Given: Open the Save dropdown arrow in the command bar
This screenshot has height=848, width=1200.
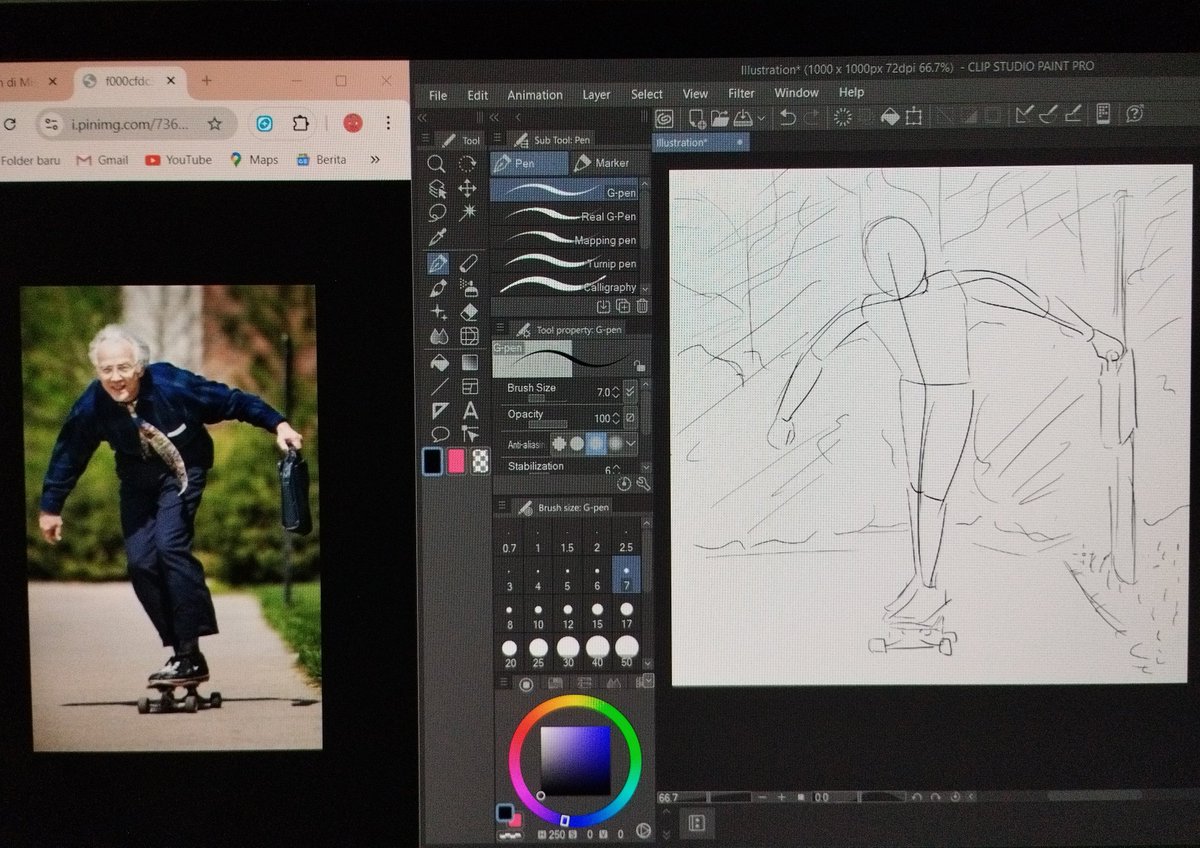Looking at the screenshot, I should tap(761, 118).
